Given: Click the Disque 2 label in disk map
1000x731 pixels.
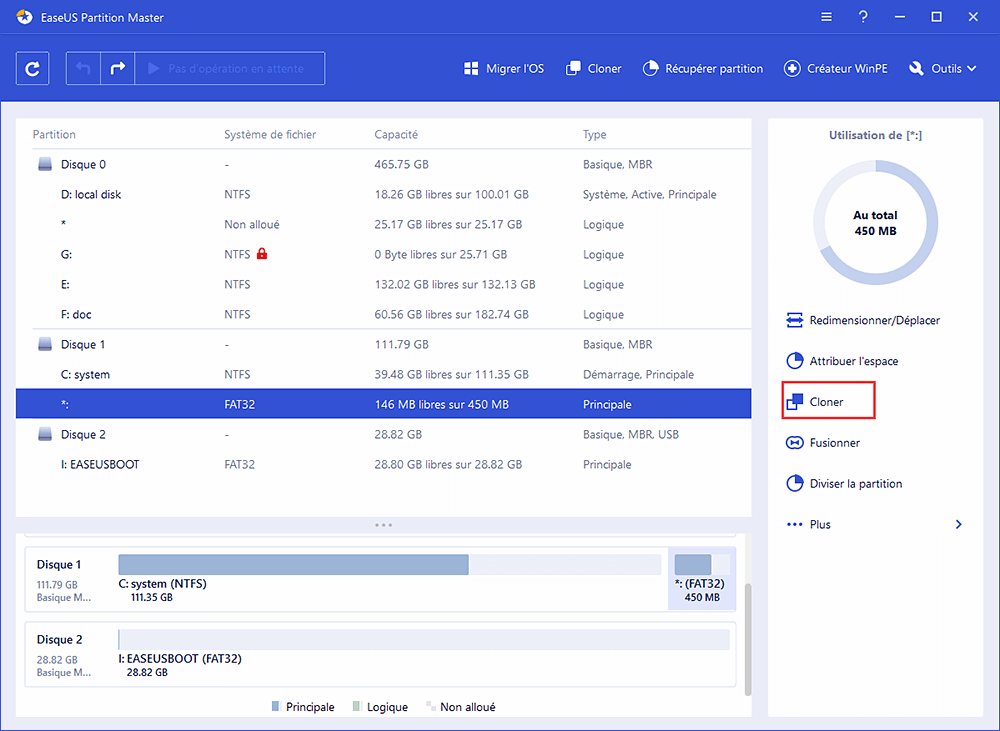Looking at the screenshot, I should (x=59, y=640).
